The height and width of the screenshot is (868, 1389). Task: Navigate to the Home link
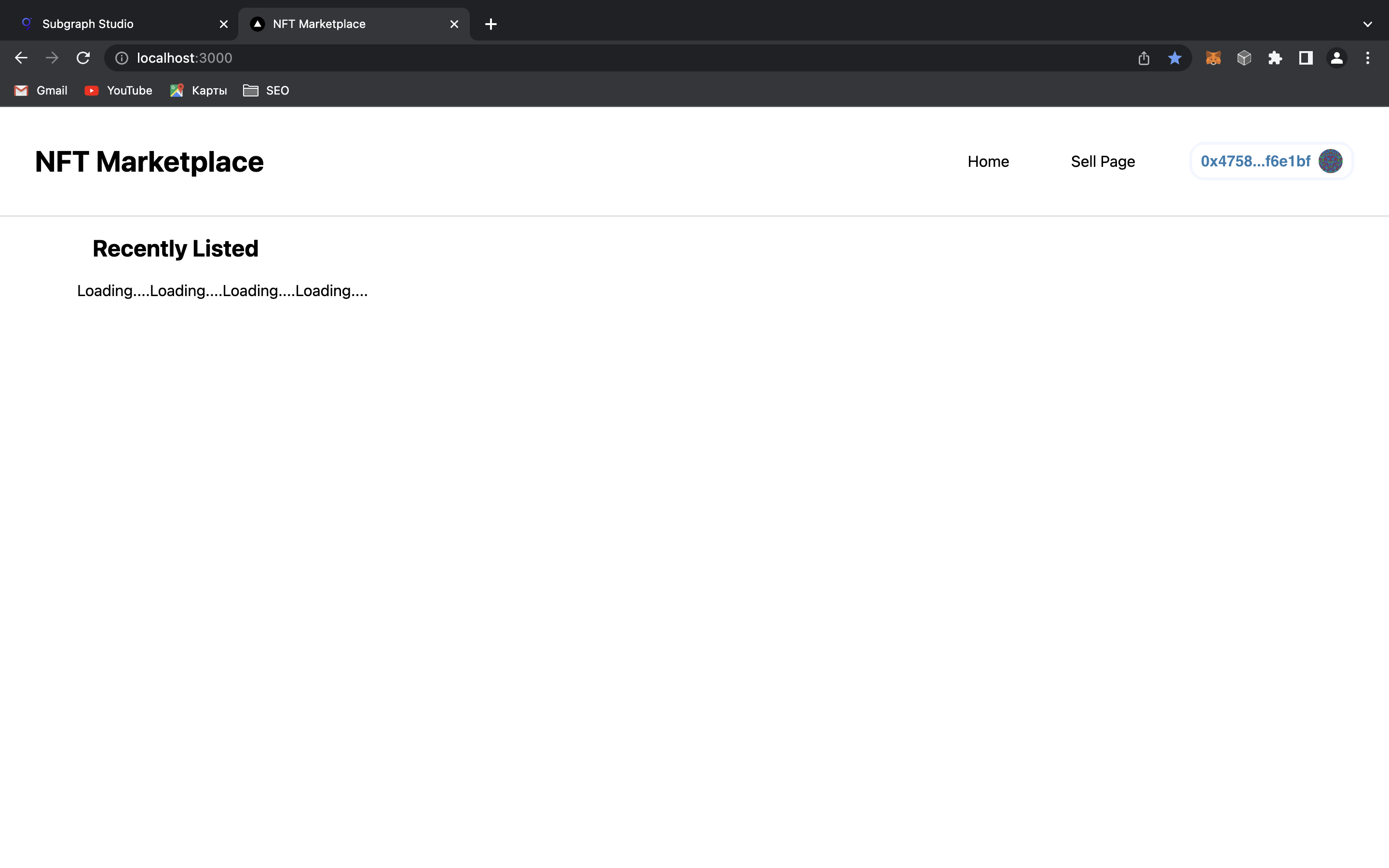point(988,162)
